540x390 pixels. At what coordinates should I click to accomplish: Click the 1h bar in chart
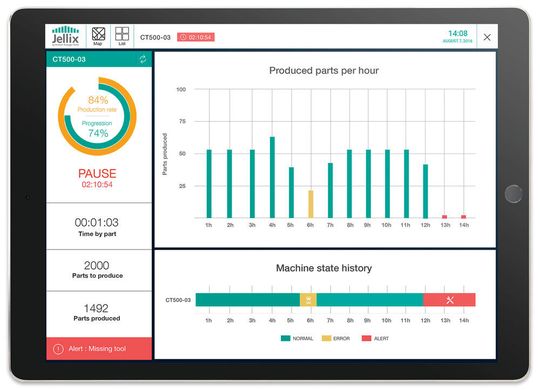click(x=209, y=184)
